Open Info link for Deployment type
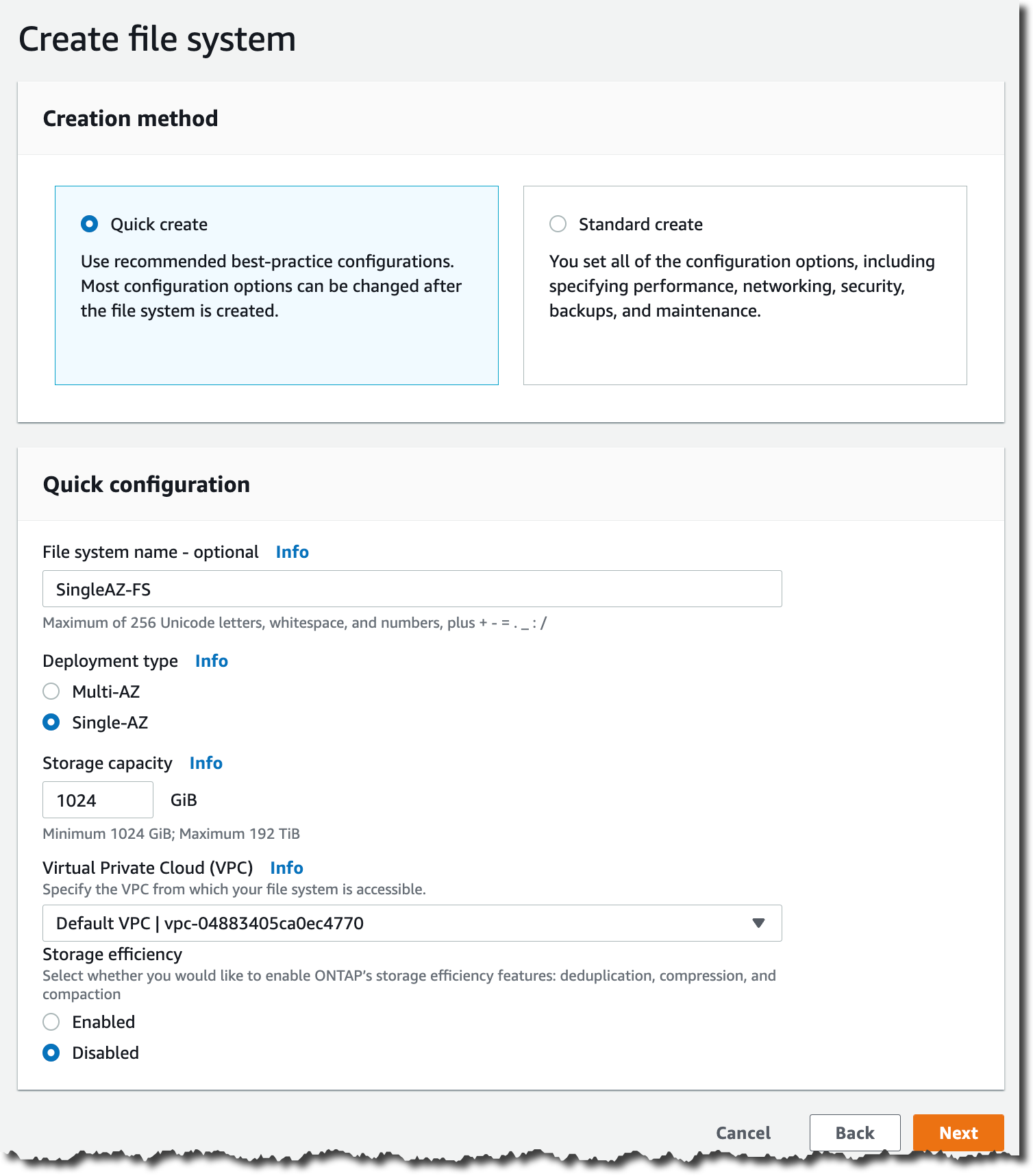1033x1176 pixels. tap(211, 661)
